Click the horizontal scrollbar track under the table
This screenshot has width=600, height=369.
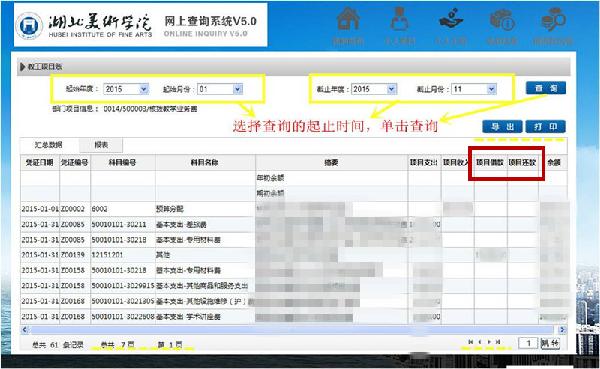coord(293,330)
